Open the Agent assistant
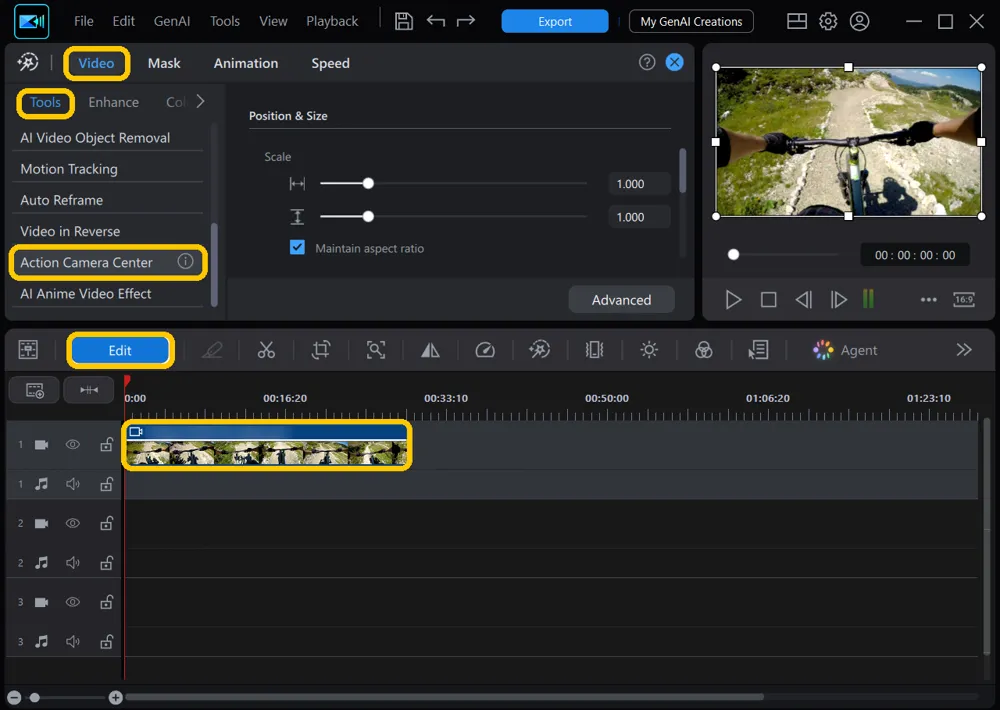This screenshot has width=1000, height=710. pos(845,350)
